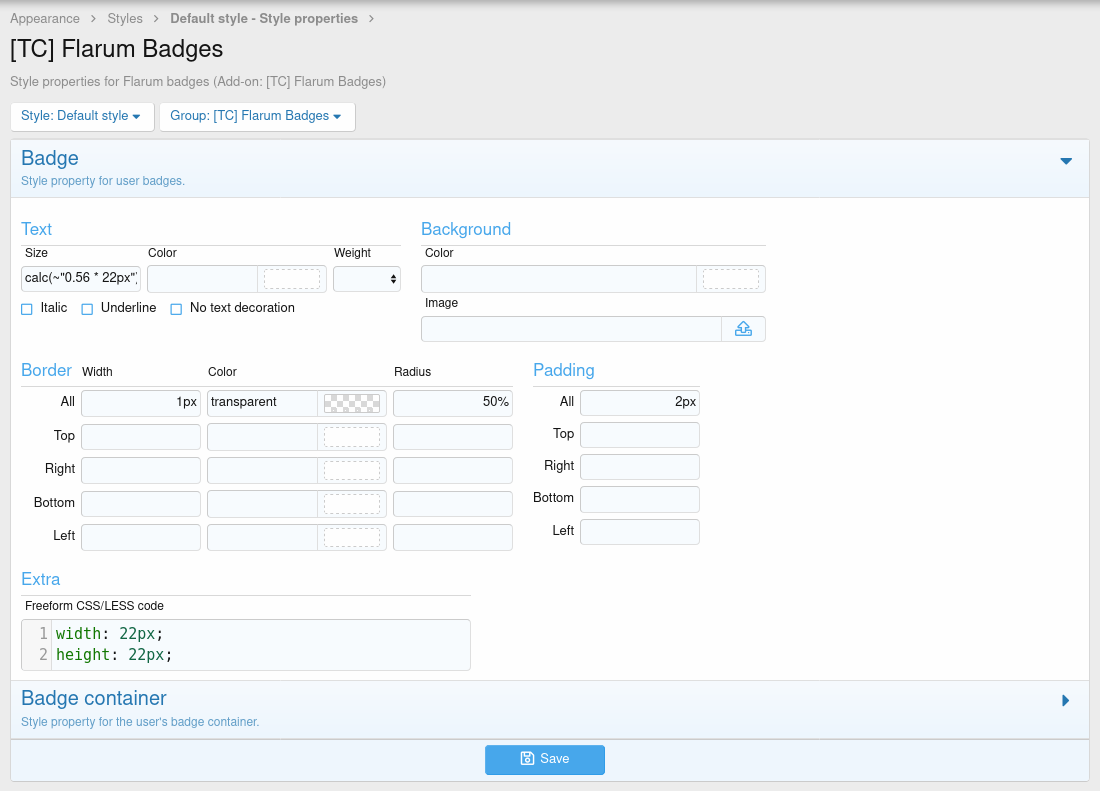Open Default style - Style properties breadcrumb
This screenshot has width=1100, height=791.
[x=264, y=19]
